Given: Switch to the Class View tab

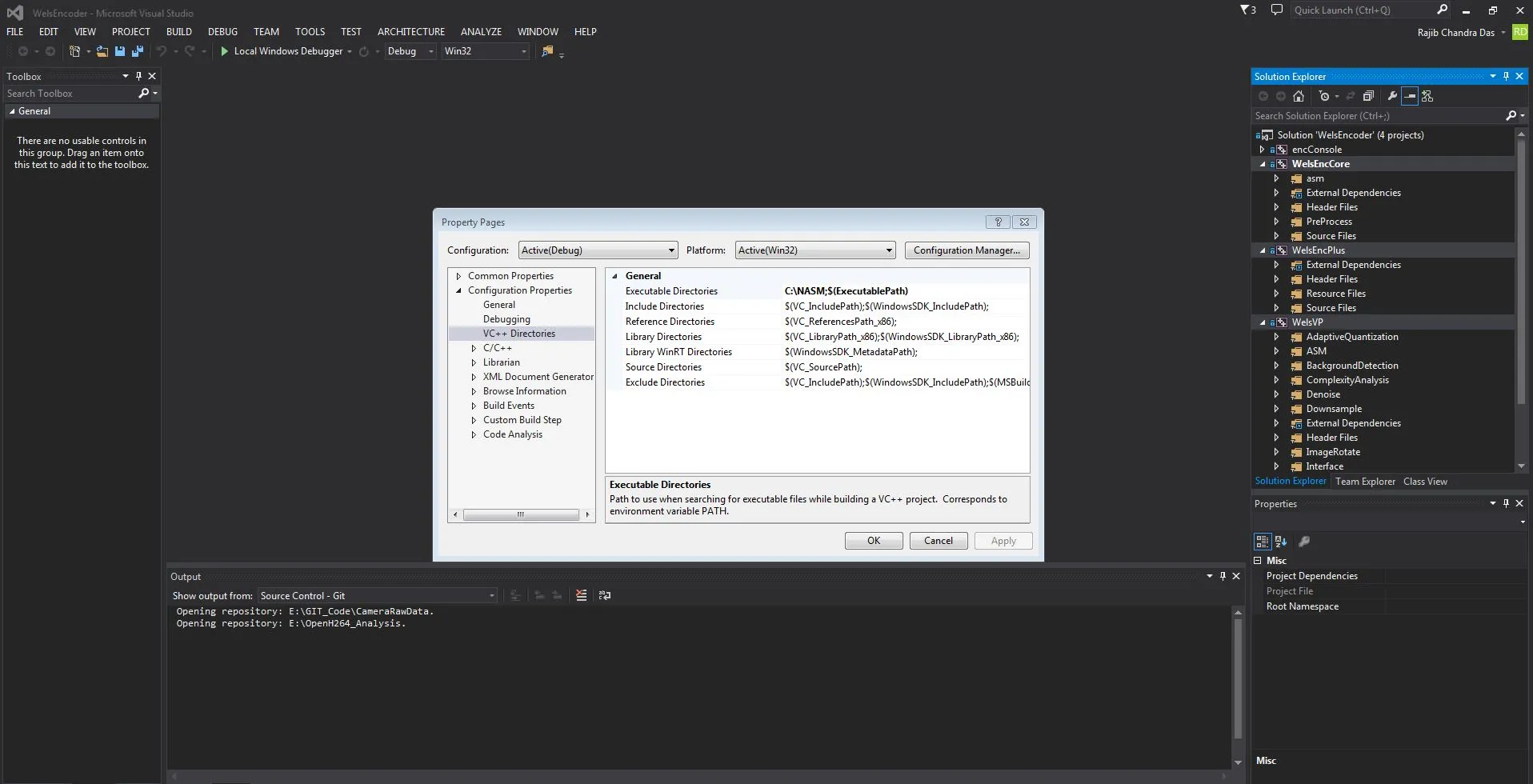Looking at the screenshot, I should (1425, 482).
